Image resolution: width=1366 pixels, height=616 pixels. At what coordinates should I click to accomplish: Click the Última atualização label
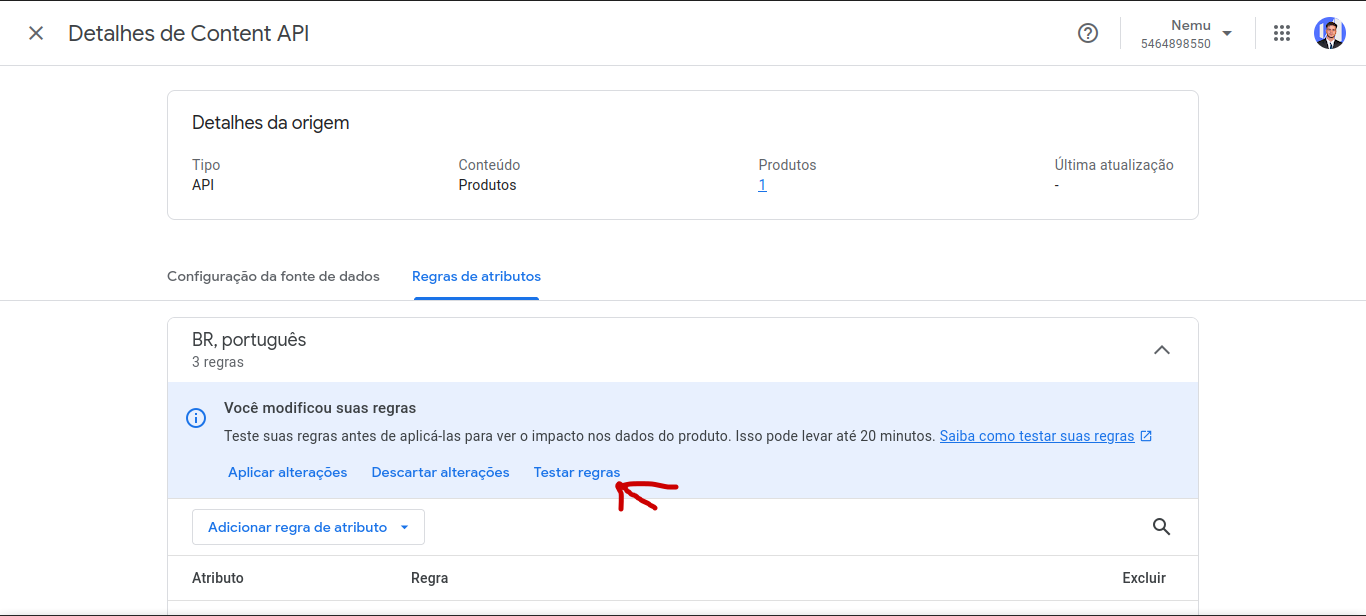[x=1114, y=165]
